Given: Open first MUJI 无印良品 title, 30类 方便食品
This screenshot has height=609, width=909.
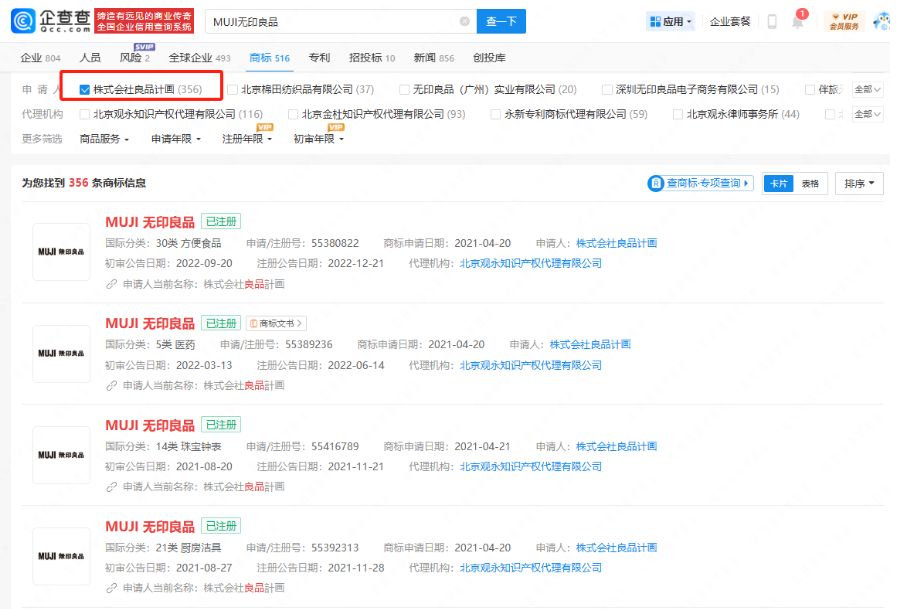Looking at the screenshot, I should (x=150, y=222).
